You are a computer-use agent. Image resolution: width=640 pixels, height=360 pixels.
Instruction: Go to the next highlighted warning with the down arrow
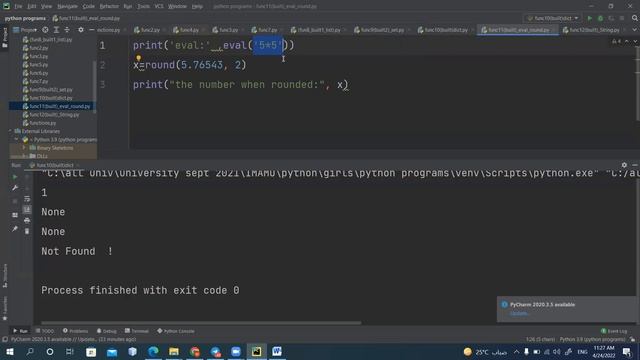[635, 41]
